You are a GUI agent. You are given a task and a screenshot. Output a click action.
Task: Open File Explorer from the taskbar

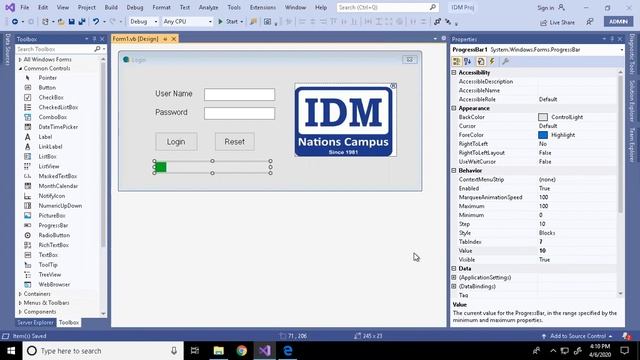point(218,351)
